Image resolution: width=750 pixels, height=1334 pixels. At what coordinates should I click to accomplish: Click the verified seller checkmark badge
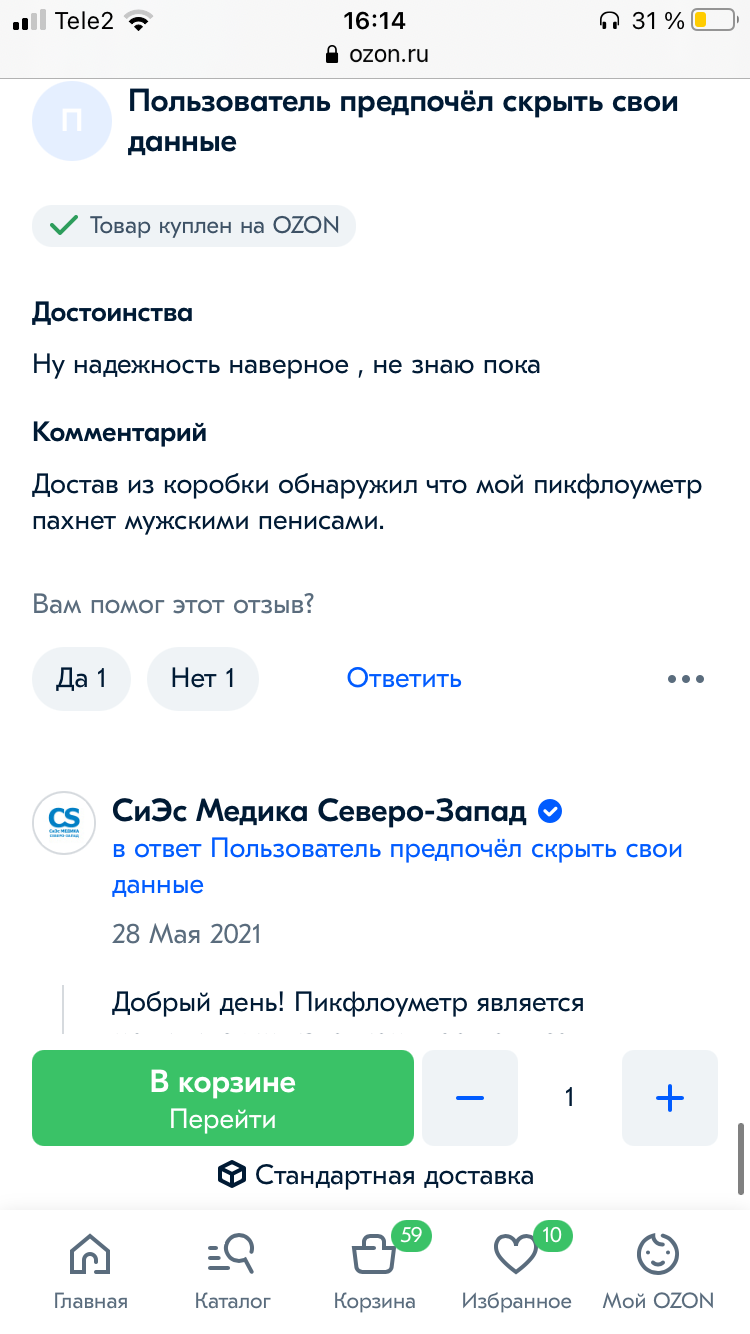[550, 811]
